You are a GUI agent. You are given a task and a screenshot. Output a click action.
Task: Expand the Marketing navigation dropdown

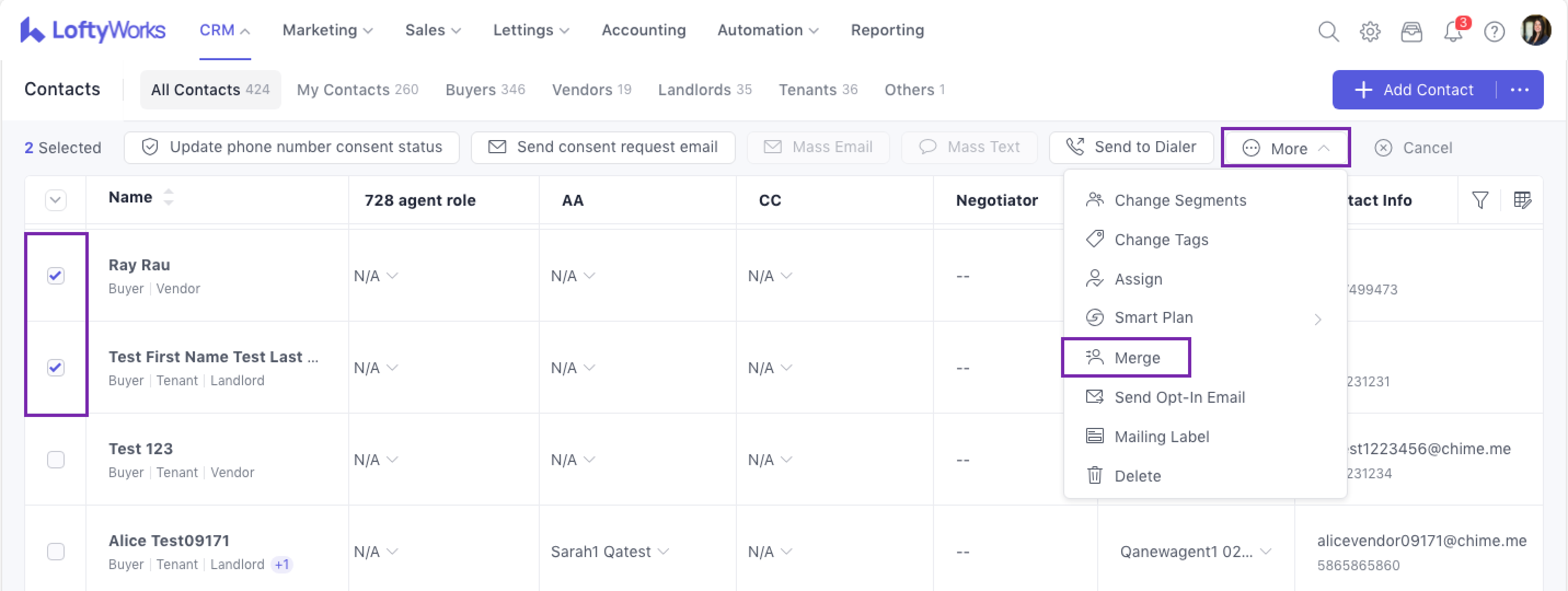point(327,30)
